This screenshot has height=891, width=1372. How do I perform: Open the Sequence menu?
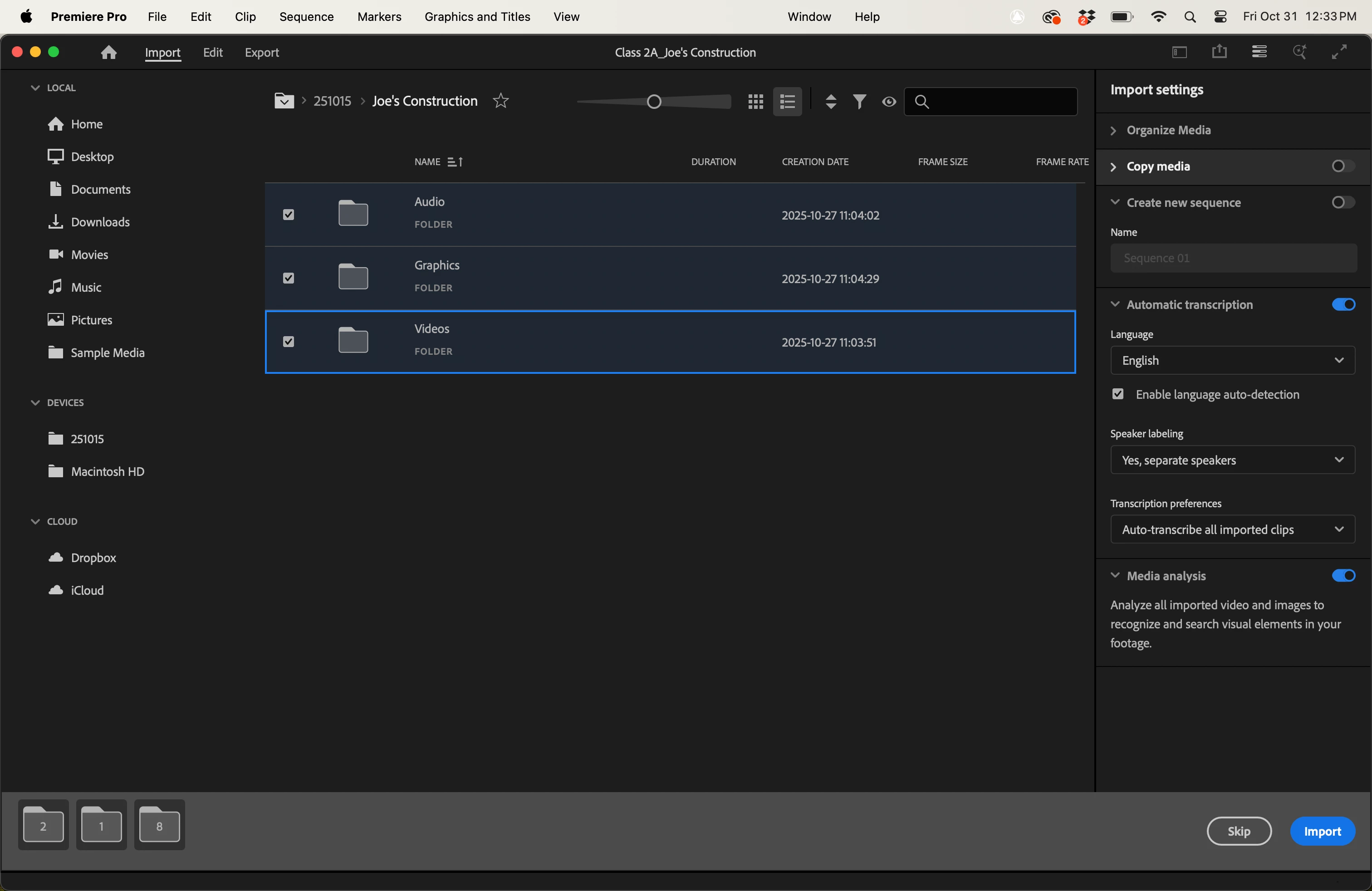[x=306, y=17]
